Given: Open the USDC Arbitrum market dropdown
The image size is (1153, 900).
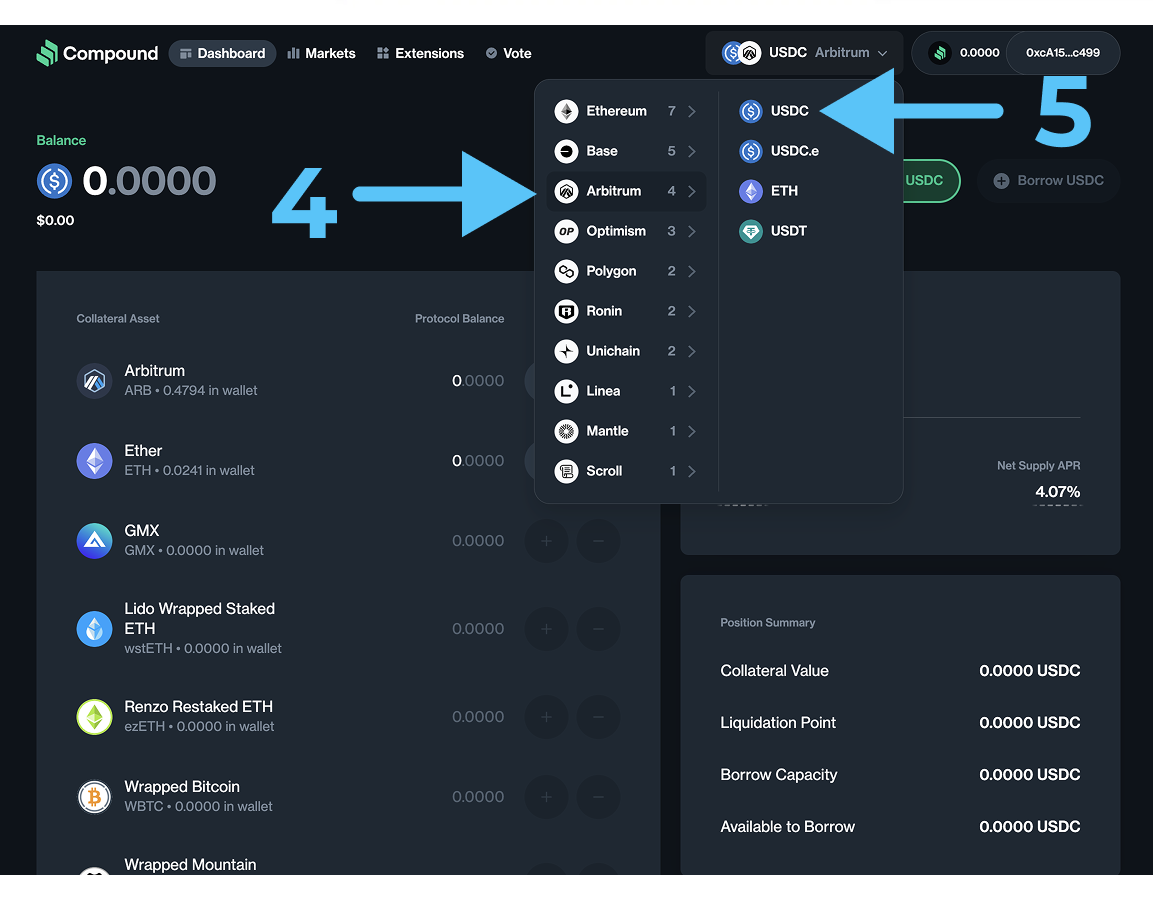Looking at the screenshot, I should click(804, 53).
